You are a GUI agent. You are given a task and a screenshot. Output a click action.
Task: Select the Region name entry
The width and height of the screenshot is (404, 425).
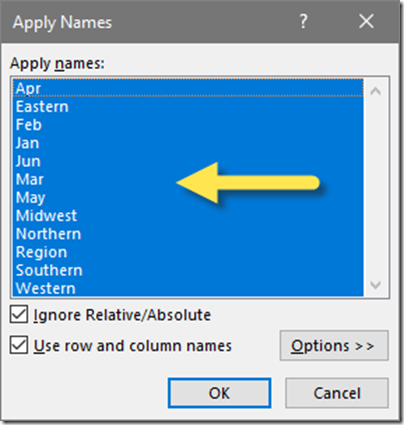click(x=188, y=252)
